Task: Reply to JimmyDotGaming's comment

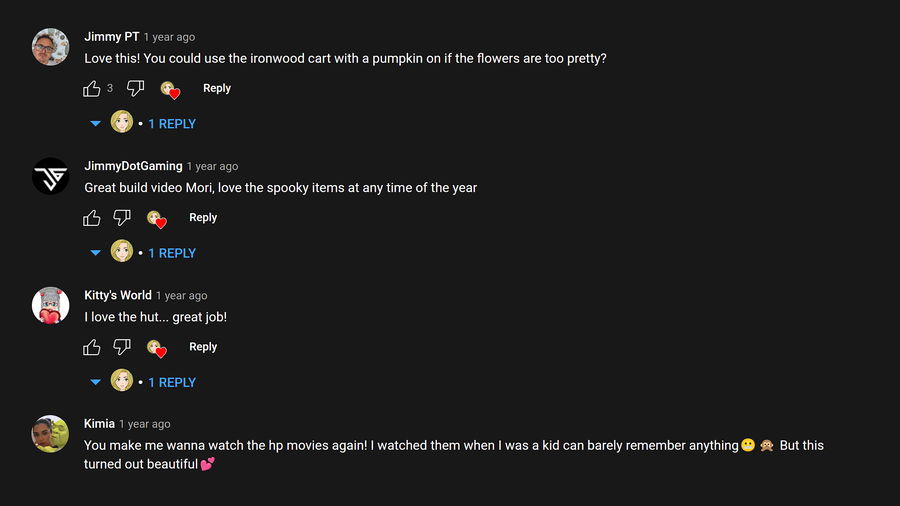Action: [203, 217]
